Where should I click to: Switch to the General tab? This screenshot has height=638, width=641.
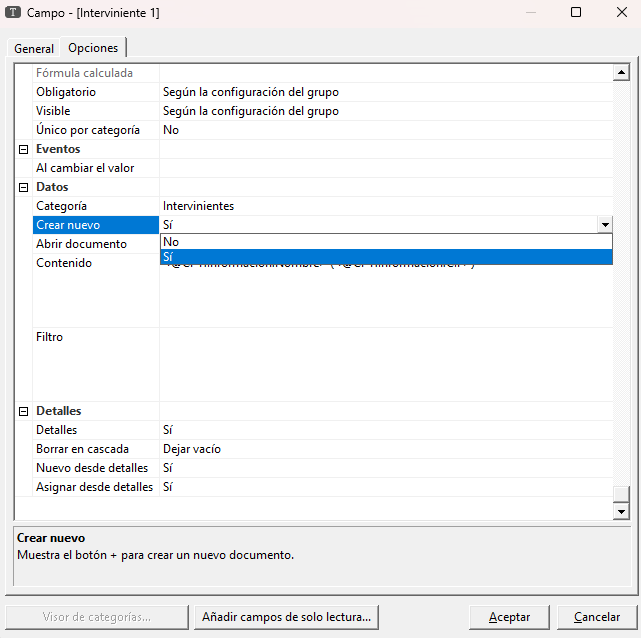(34, 49)
